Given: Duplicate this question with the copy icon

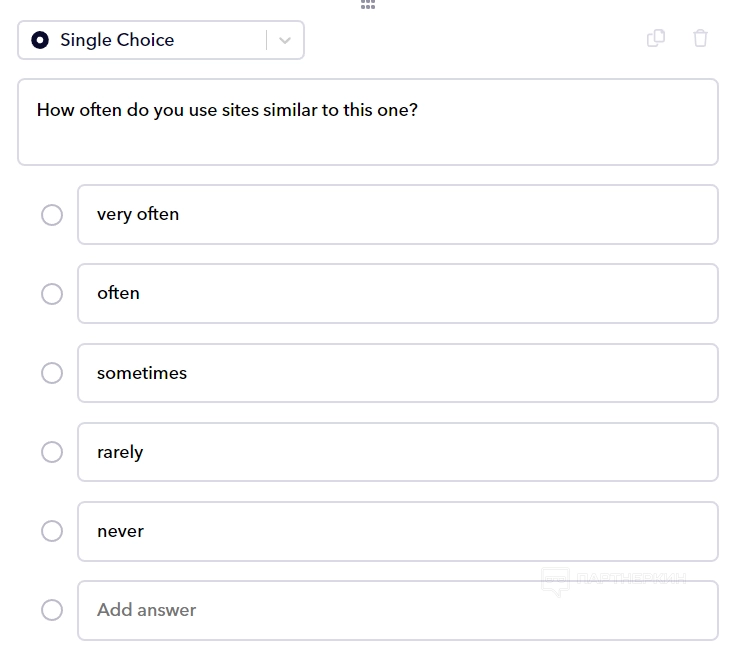Looking at the screenshot, I should click(x=656, y=39).
